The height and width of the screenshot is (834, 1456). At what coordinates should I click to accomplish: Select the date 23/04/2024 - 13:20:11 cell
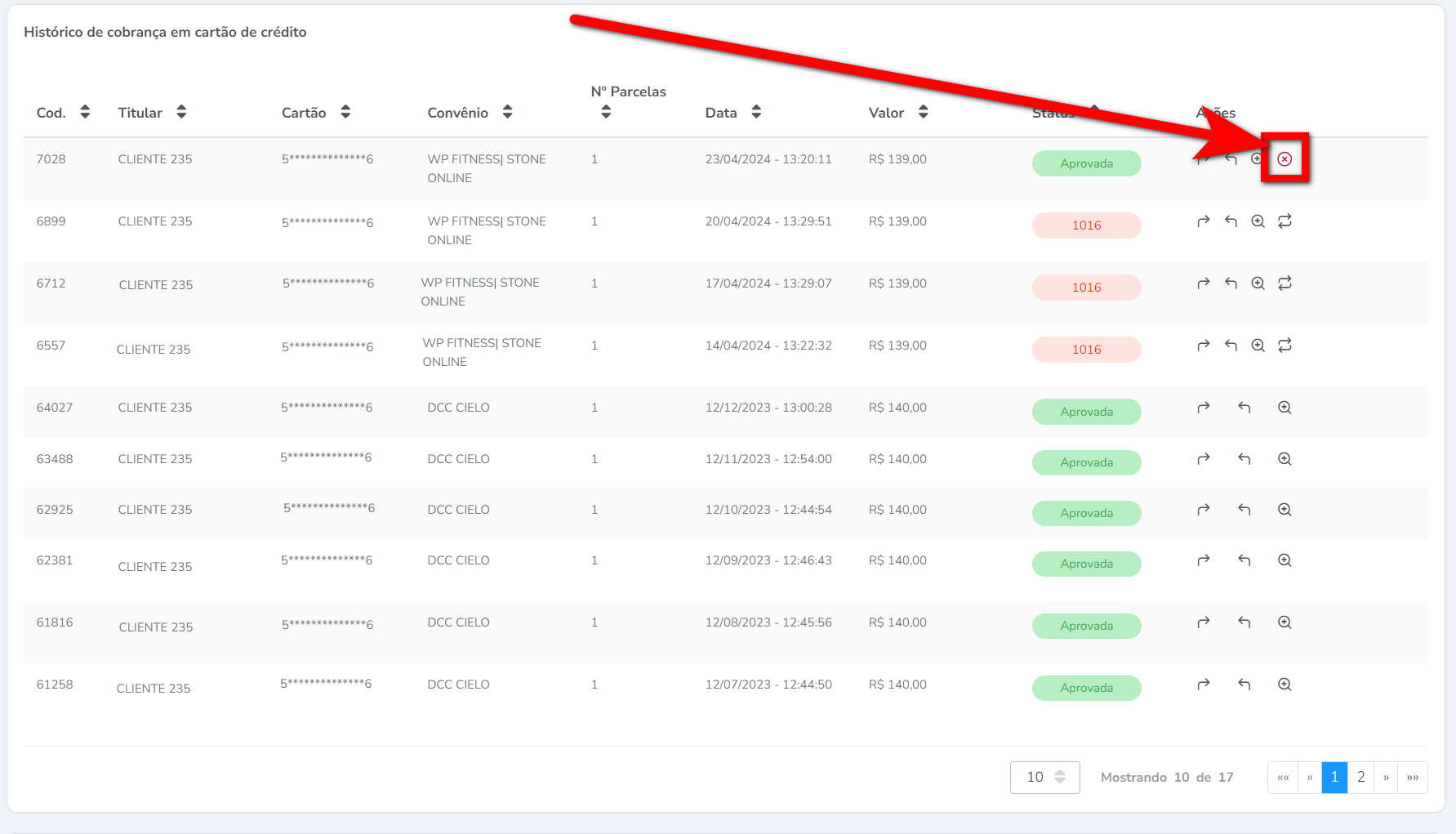pyautogui.click(x=768, y=159)
